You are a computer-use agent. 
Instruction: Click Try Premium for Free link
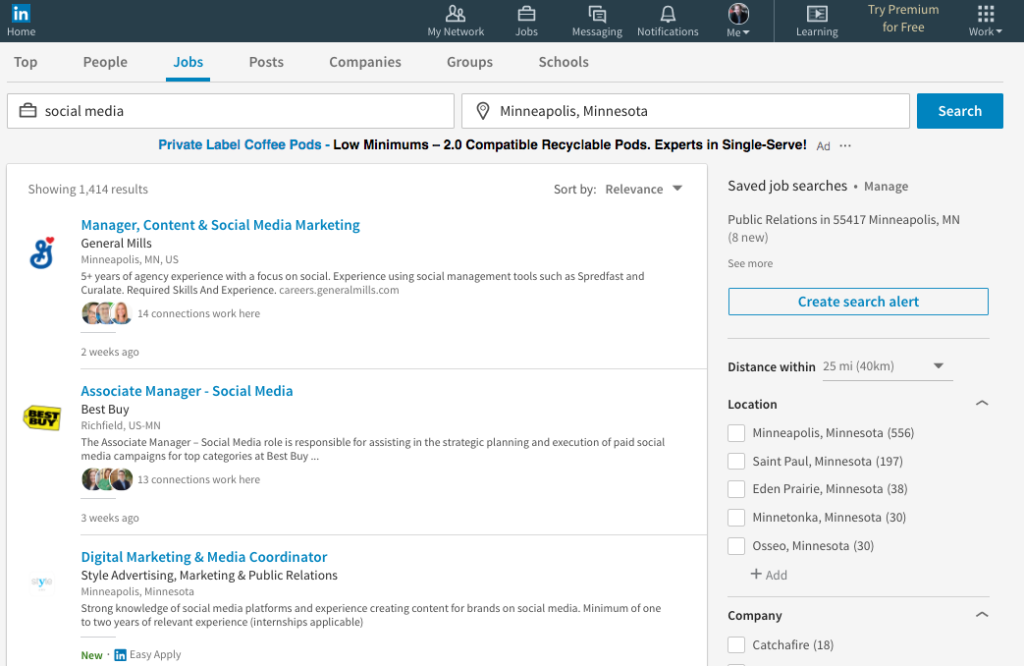pyautogui.click(x=903, y=18)
